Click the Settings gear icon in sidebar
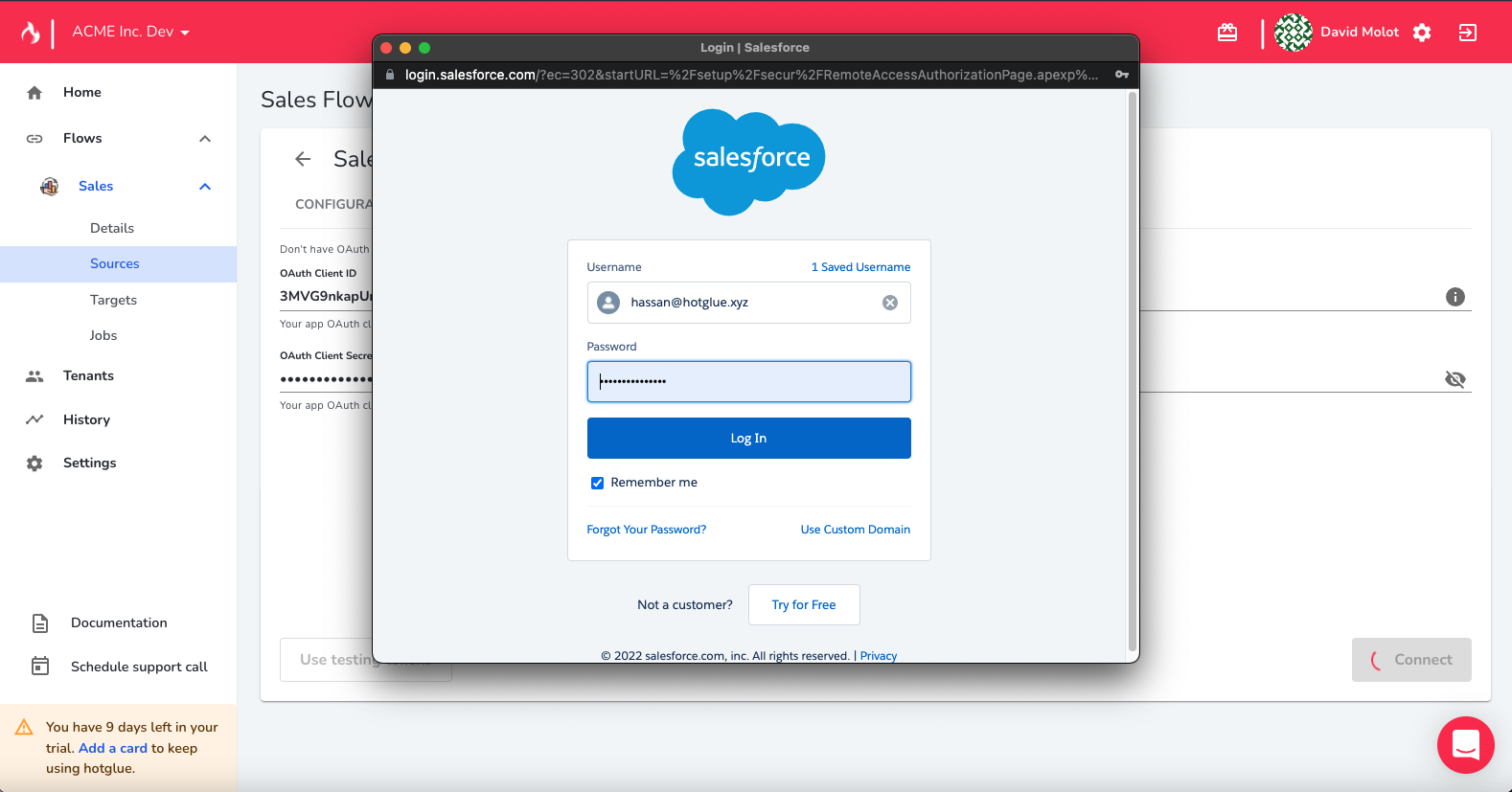1512x792 pixels. click(34, 464)
